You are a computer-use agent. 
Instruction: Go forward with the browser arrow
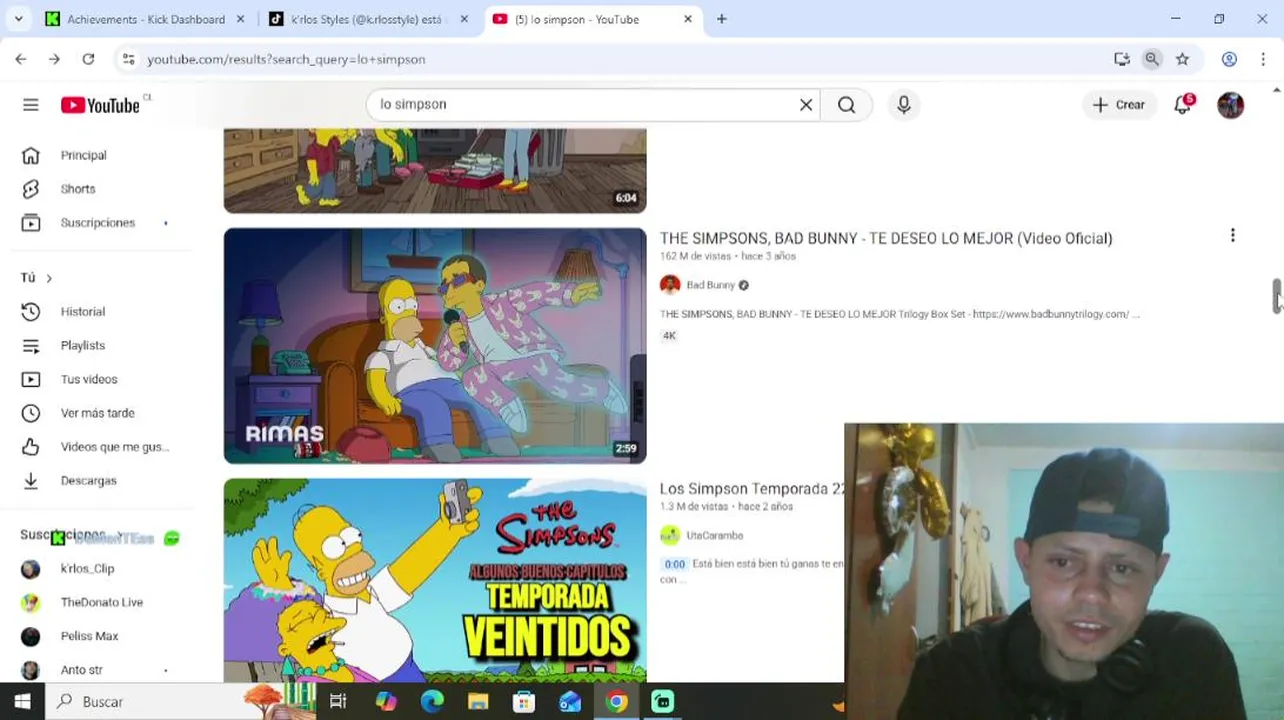pyautogui.click(x=54, y=59)
